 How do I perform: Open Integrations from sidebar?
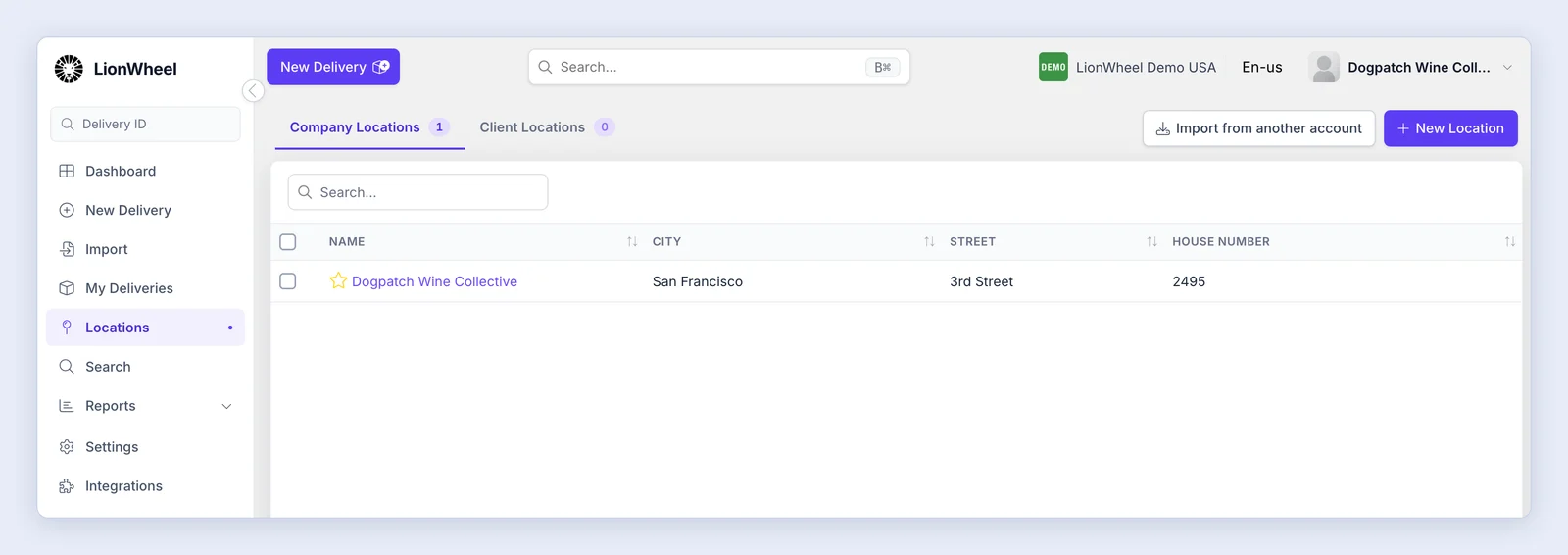145,486
